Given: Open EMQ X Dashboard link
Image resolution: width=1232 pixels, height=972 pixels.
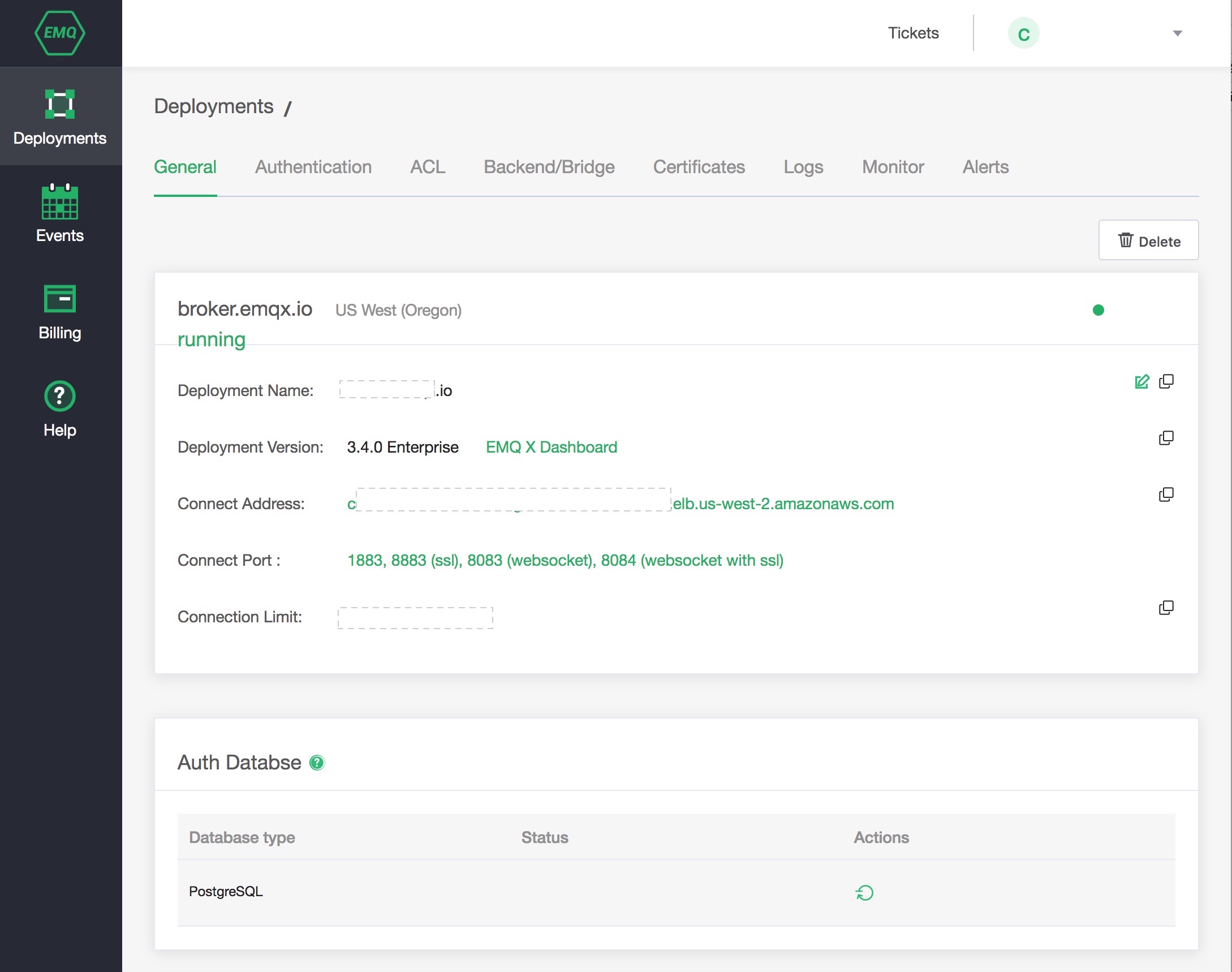Looking at the screenshot, I should (552, 447).
